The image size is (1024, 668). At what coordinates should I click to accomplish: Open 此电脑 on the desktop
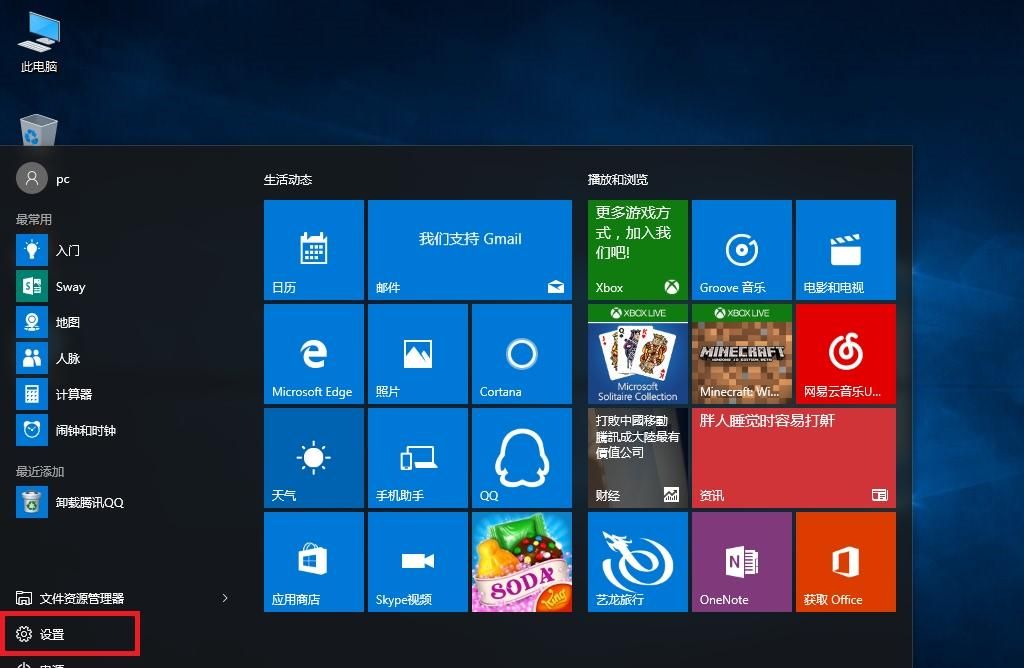point(37,40)
